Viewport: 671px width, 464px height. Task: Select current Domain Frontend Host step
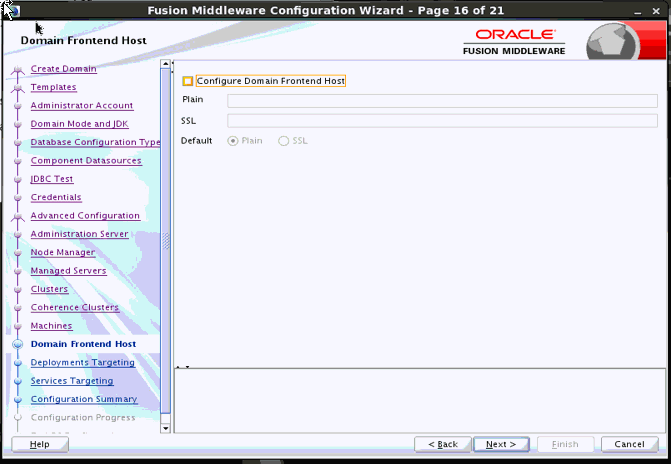coord(83,345)
